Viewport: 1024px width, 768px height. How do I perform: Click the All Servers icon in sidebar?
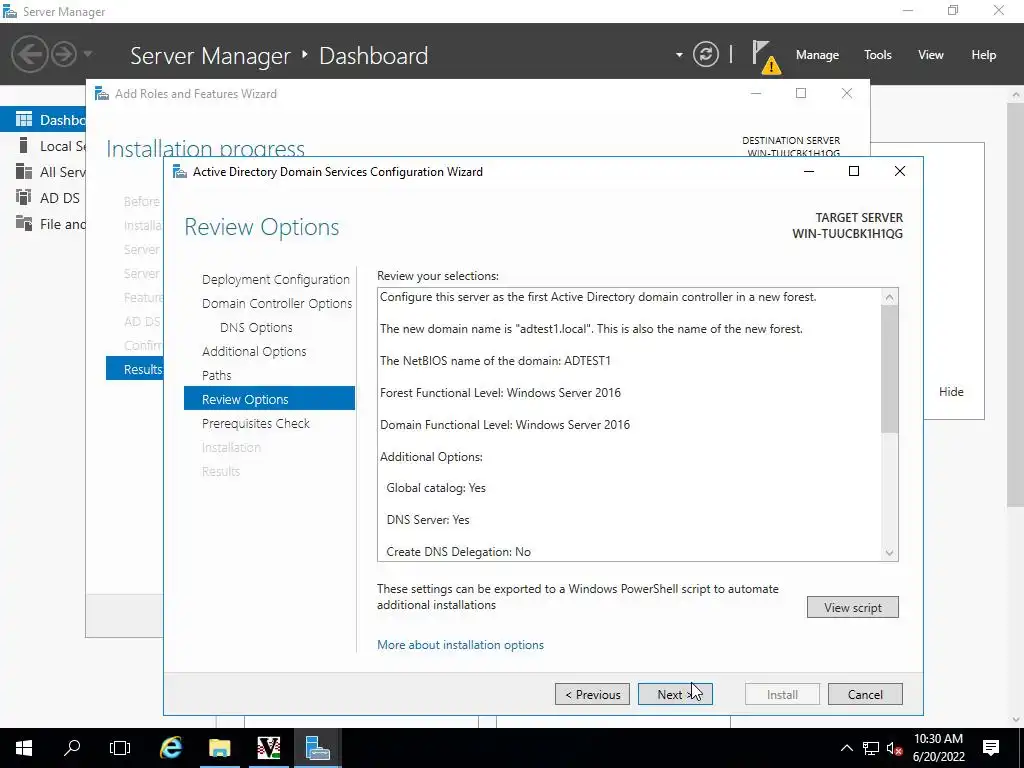pyautogui.click(x=24, y=171)
